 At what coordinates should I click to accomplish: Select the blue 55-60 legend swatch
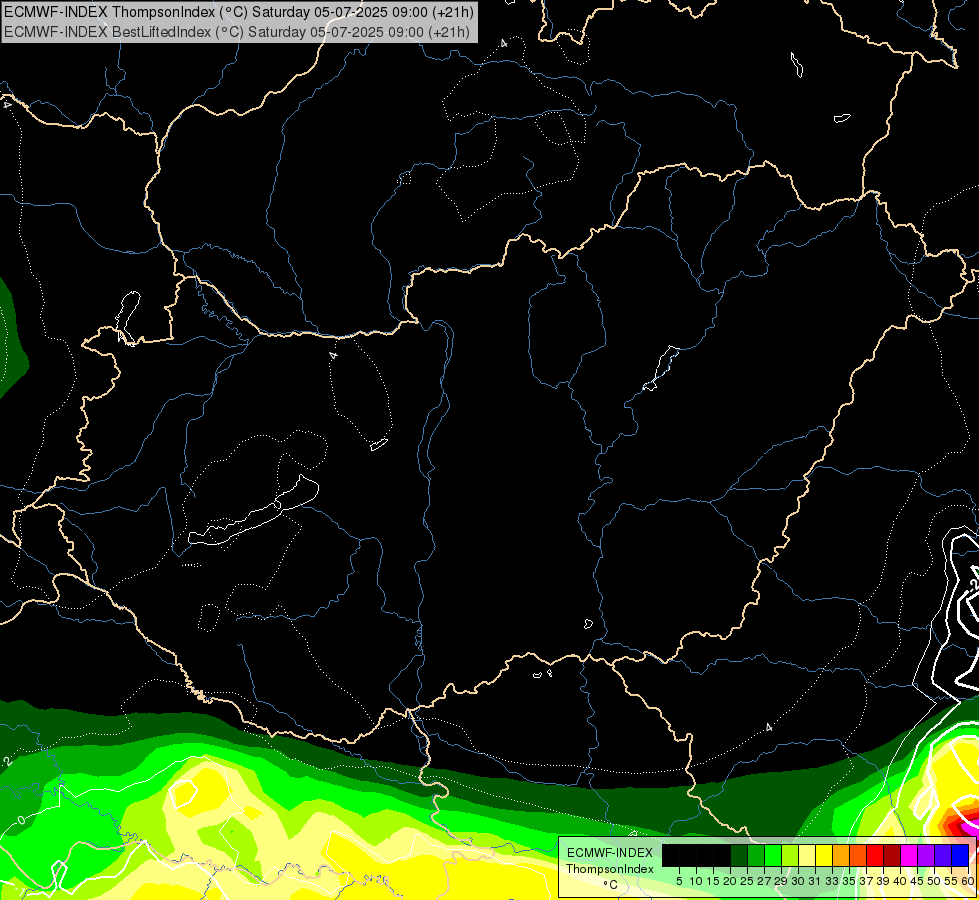[x=960, y=855]
